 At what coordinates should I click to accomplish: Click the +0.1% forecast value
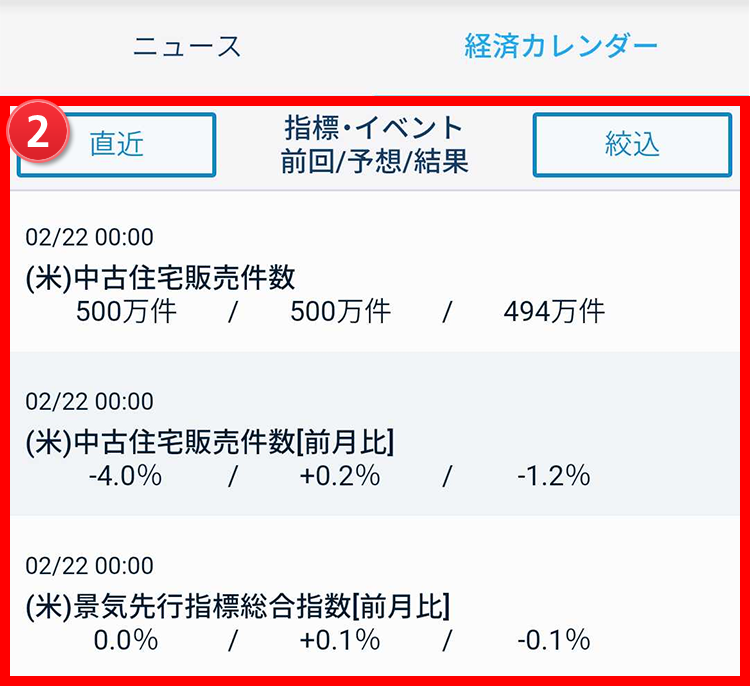pos(339,639)
